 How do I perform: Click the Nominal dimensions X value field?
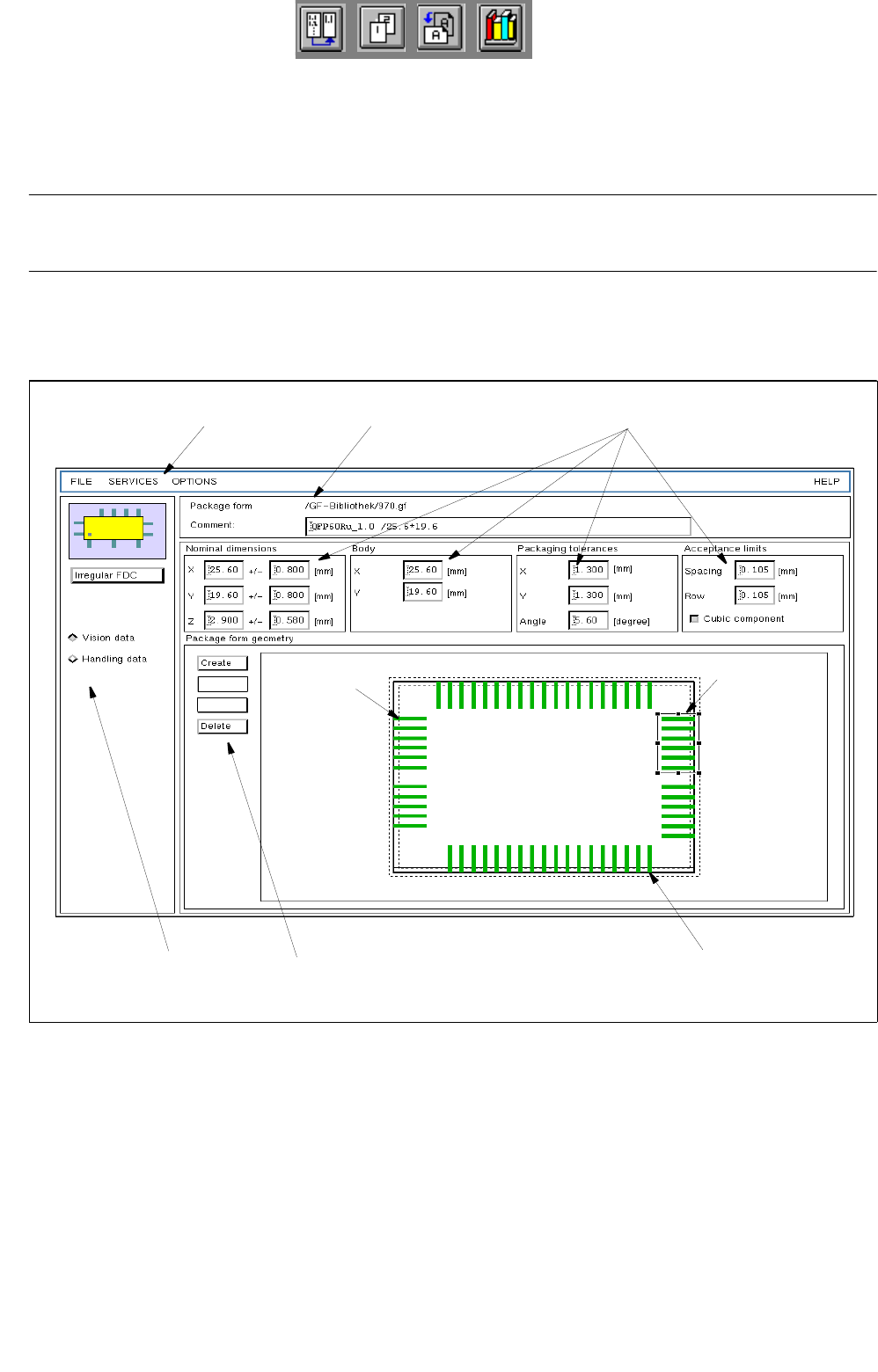pyautogui.click(x=223, y=570)
